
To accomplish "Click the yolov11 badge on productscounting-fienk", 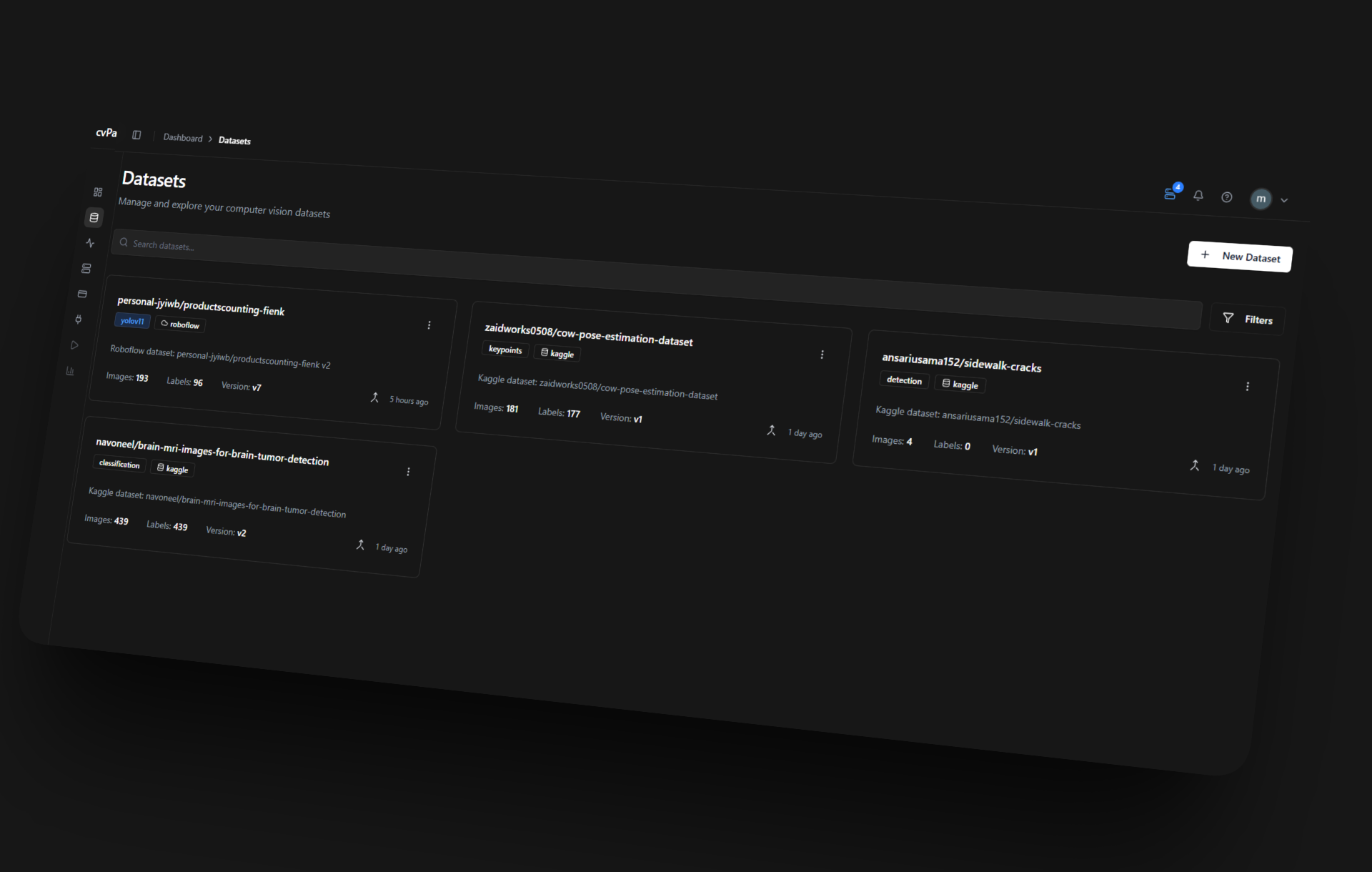I will point(132,321).
